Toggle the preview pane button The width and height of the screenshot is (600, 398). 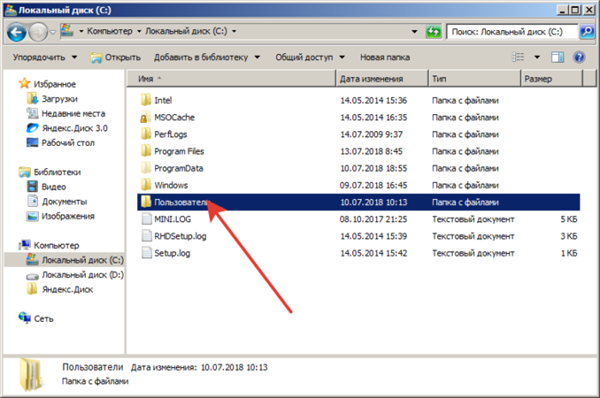[x=557, y=57]
